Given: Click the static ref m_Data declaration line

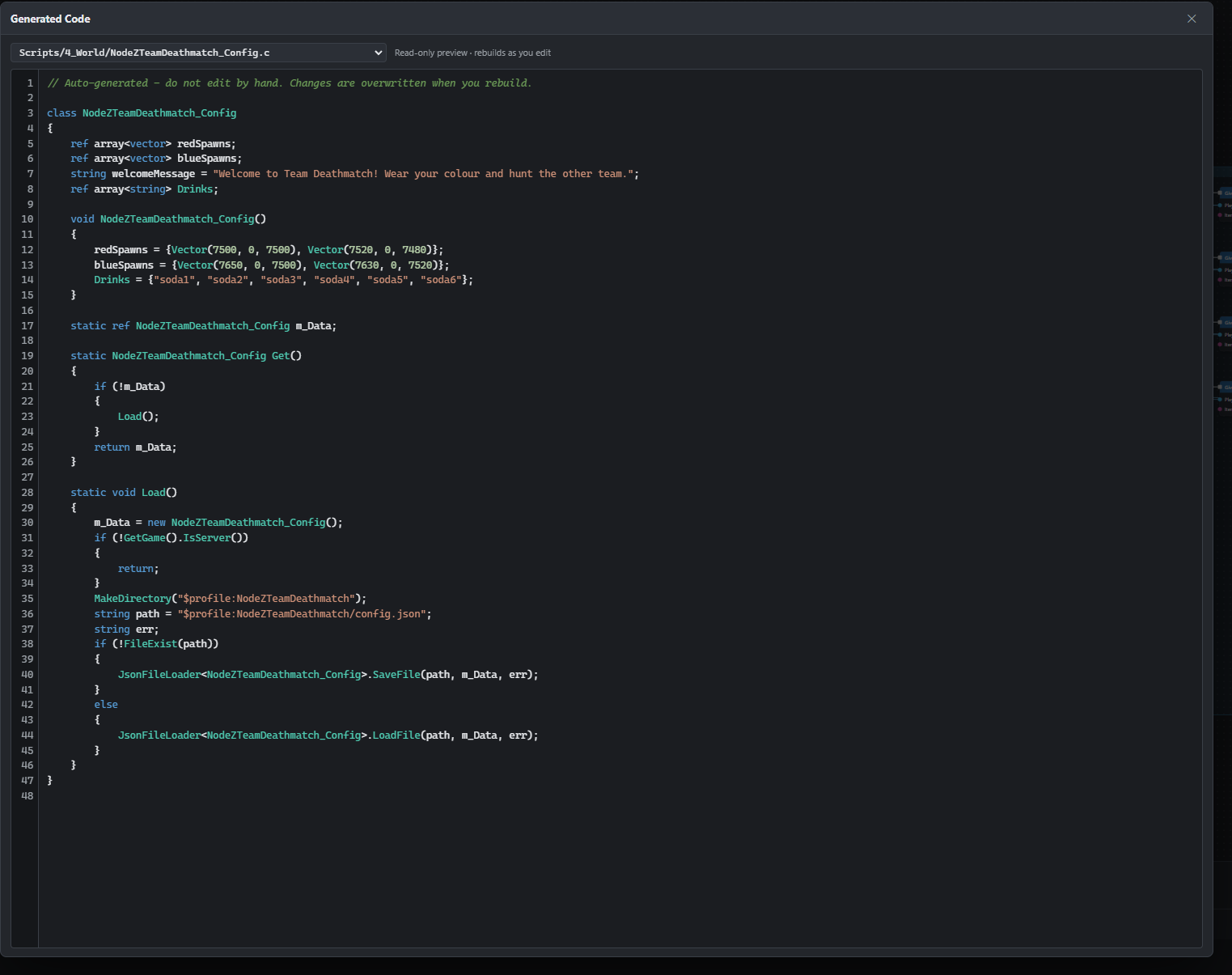Looking at the screenshot, I should tap(203, 326).
